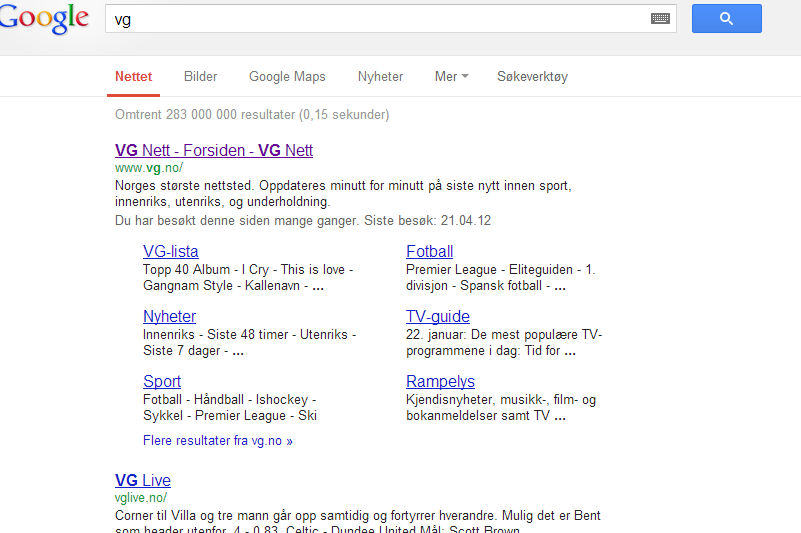
Task: Open the Google Maps tab
Action: click(x=287, y=77)
